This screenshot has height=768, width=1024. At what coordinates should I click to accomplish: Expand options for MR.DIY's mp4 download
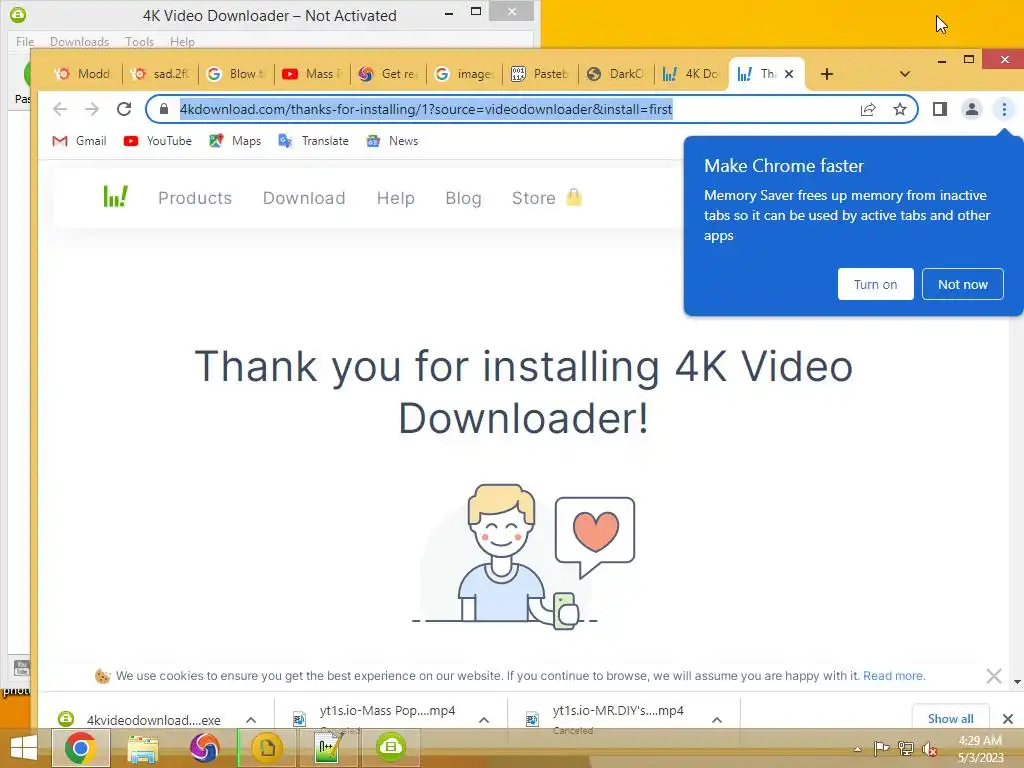(717, 720)
